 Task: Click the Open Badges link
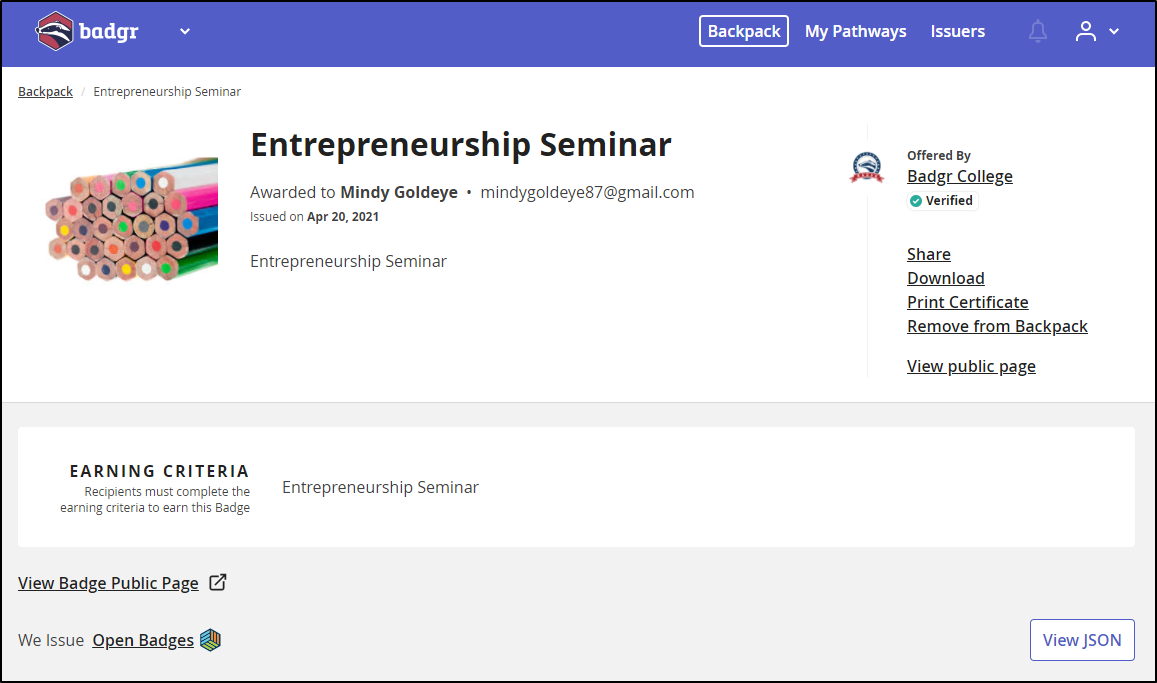pos(143,640)
